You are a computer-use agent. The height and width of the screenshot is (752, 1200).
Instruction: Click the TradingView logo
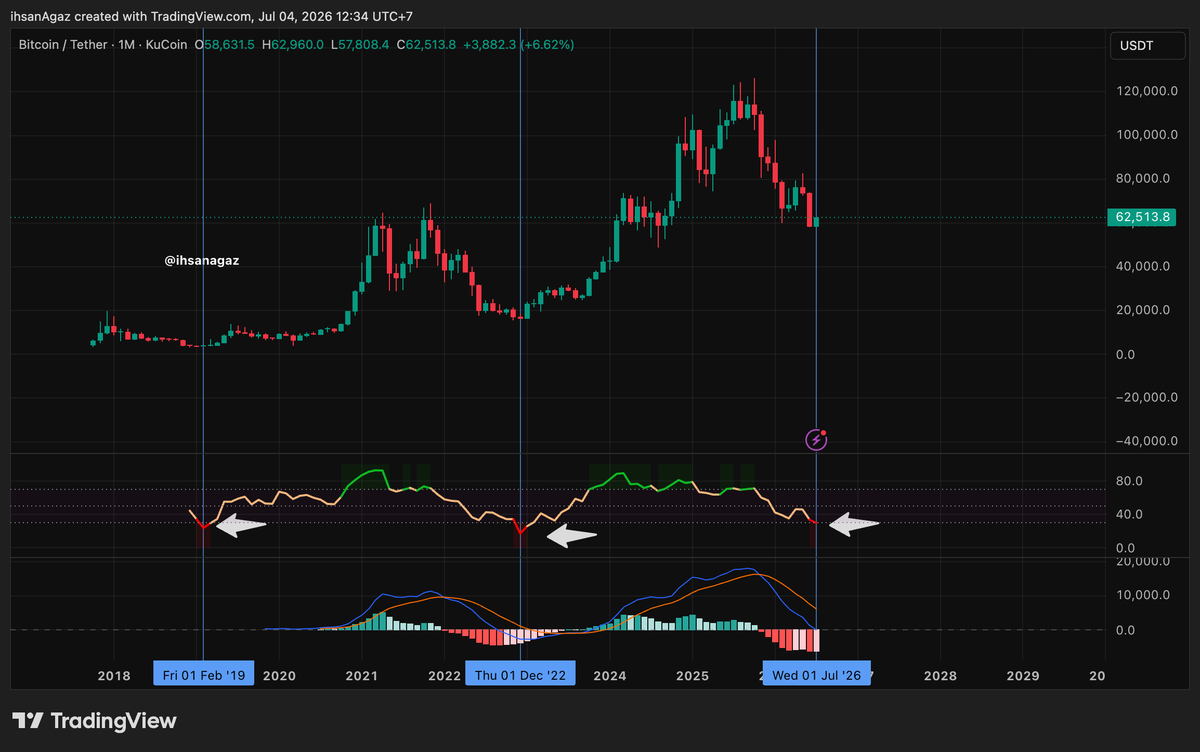click(94, 721)
